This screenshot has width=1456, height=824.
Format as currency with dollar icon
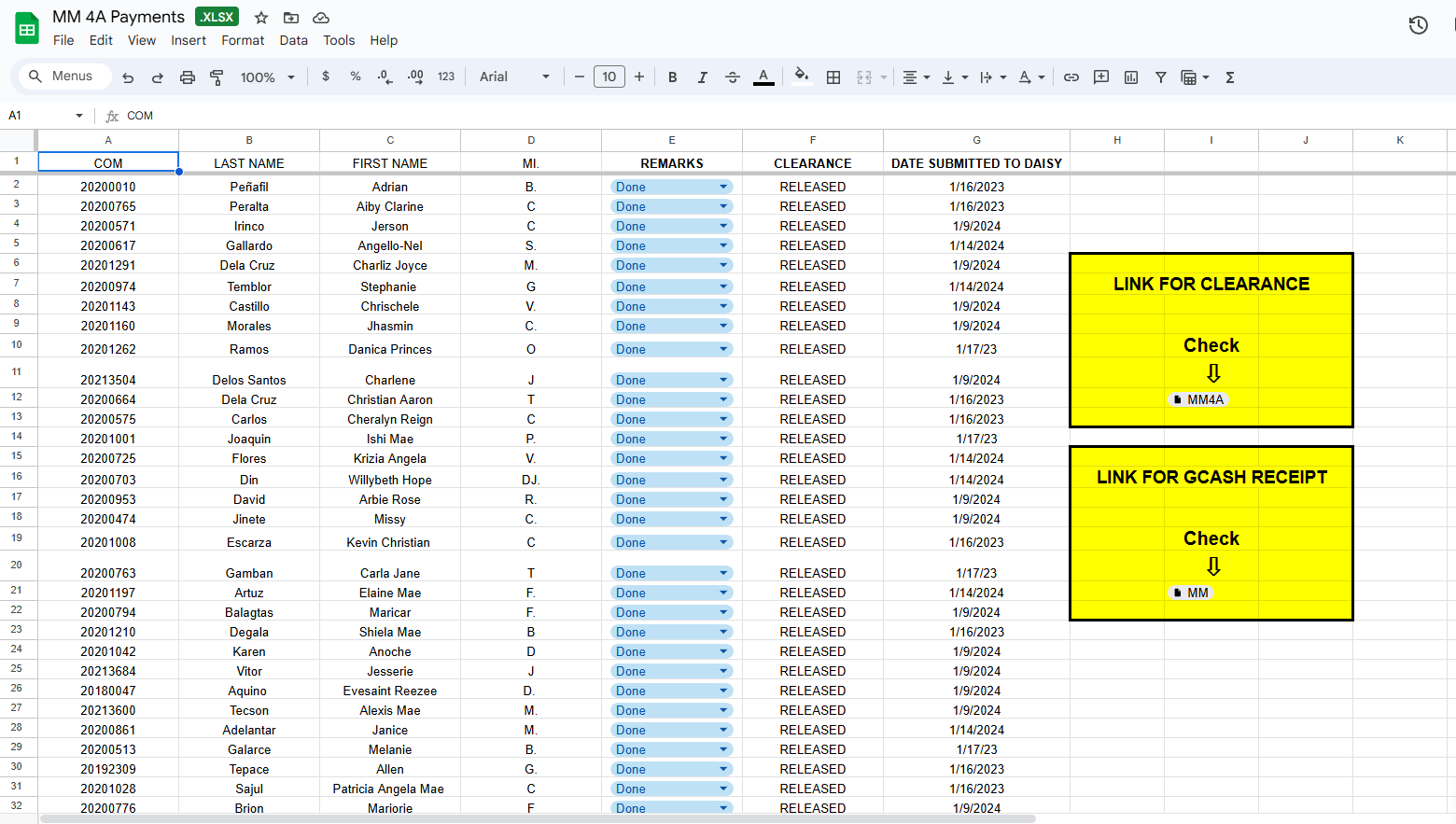pos(326,77)
